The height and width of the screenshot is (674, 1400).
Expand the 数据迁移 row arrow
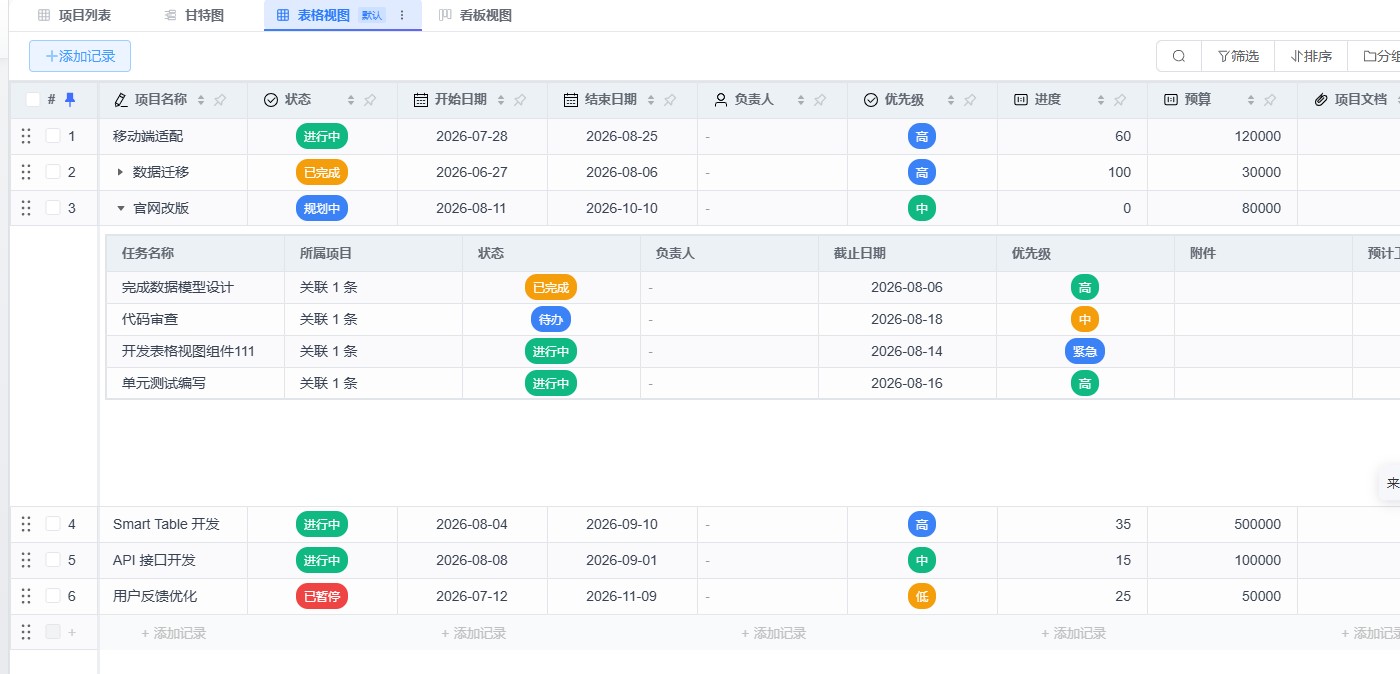click(121, 172)
